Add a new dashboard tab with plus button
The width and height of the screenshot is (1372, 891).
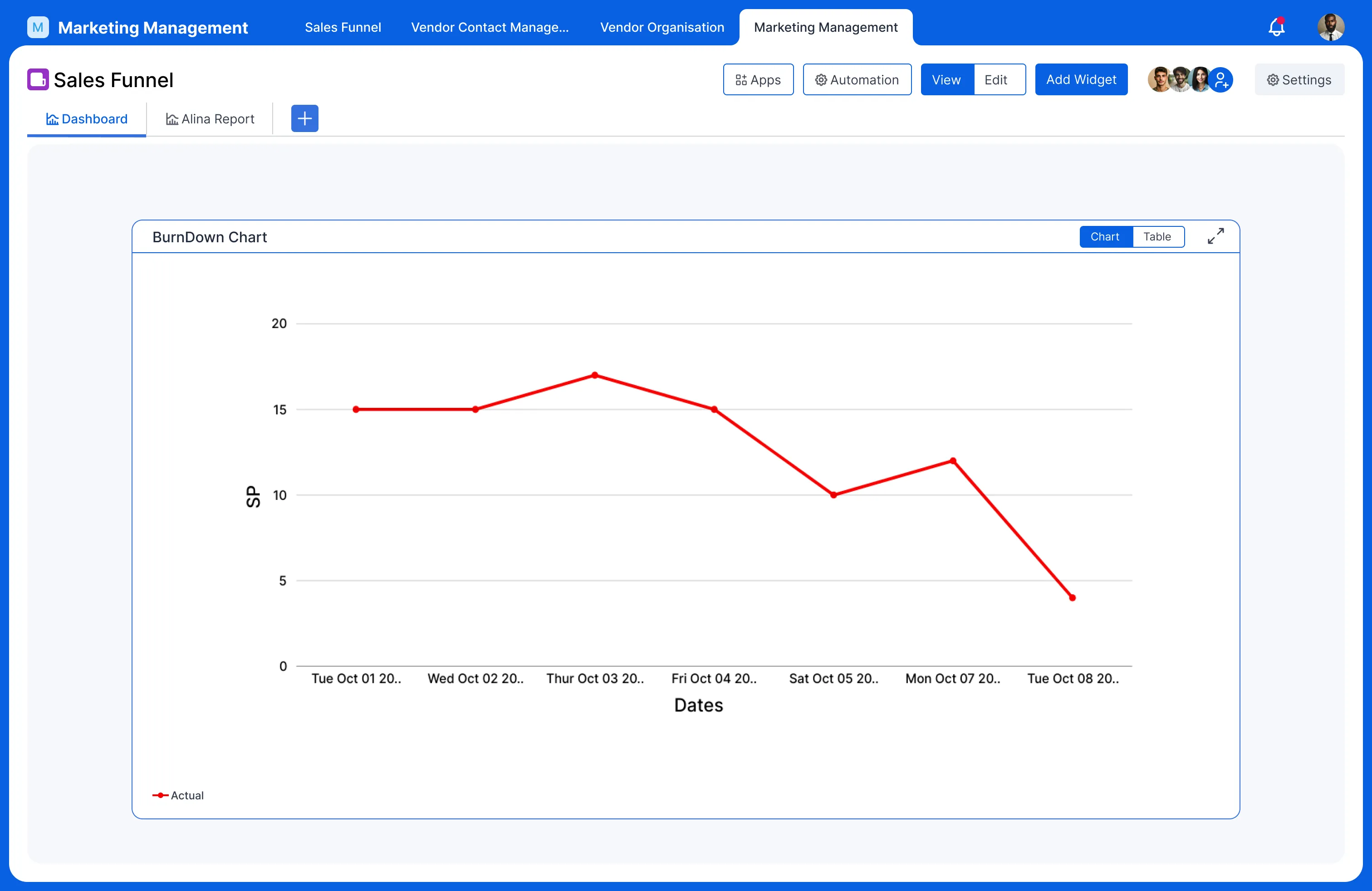click(304, 118)
